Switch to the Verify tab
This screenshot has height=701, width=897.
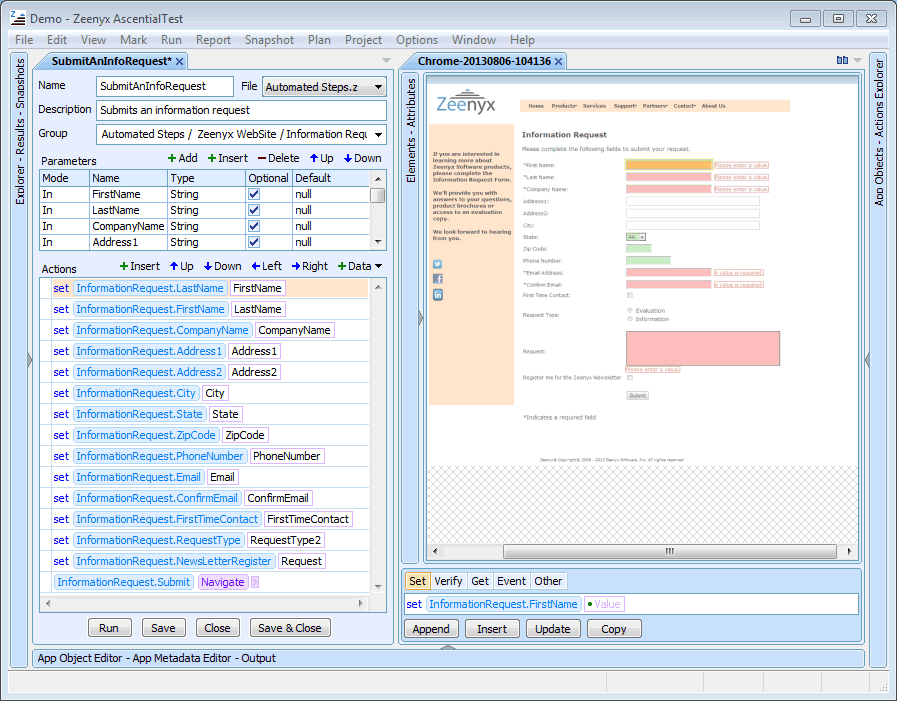coord(448,581)
